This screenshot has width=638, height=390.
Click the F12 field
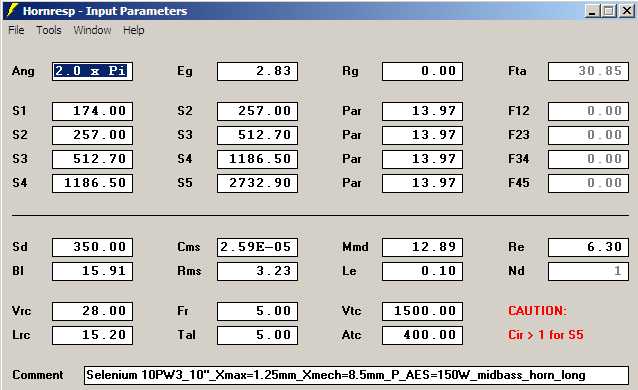pyautogui.click(x=588, y=111)
